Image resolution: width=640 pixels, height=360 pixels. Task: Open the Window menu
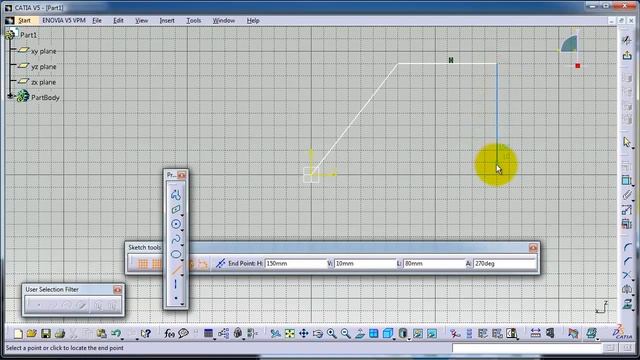pos(224,20)
